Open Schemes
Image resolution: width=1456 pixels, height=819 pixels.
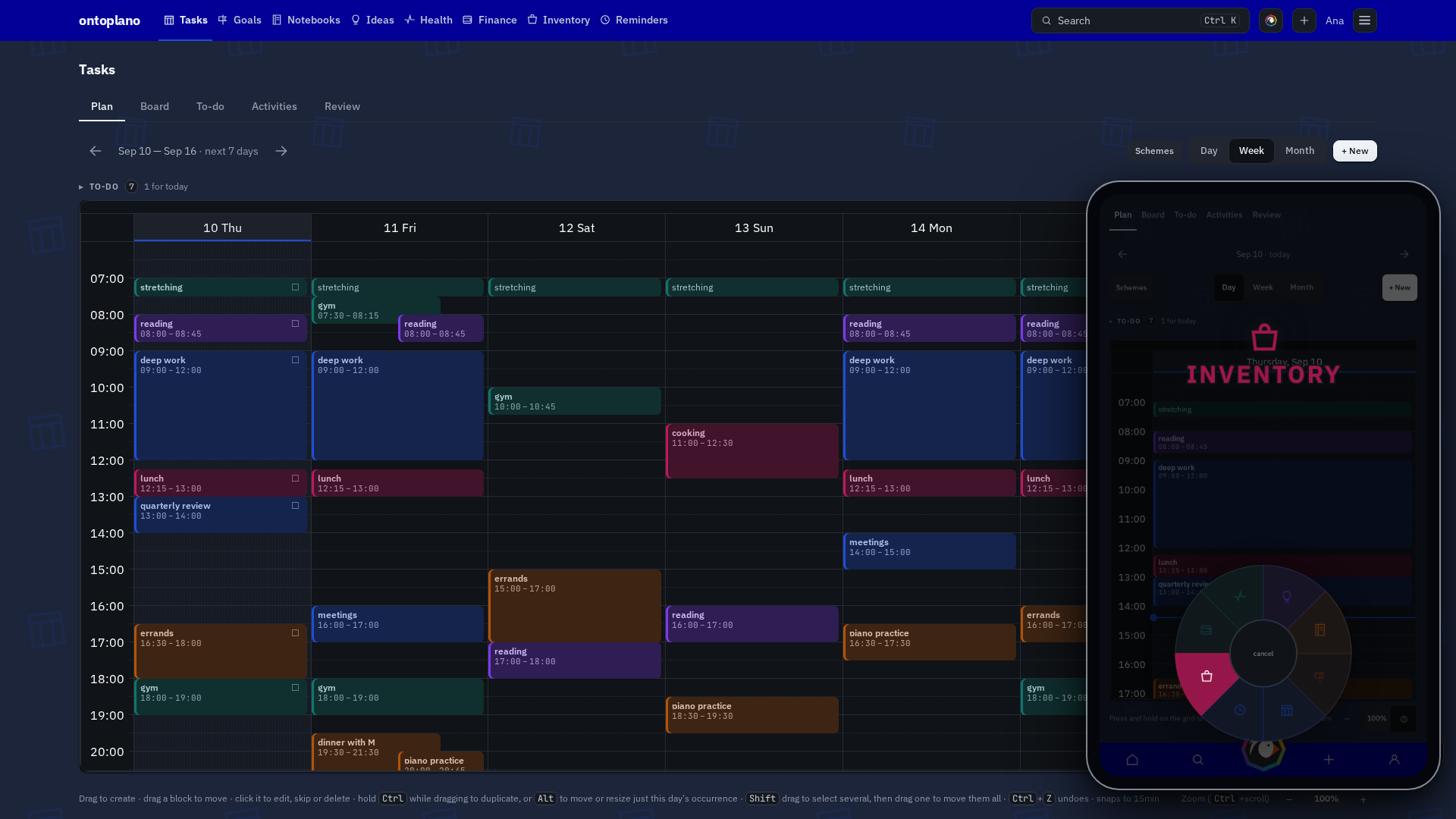tap(1154, 151)
